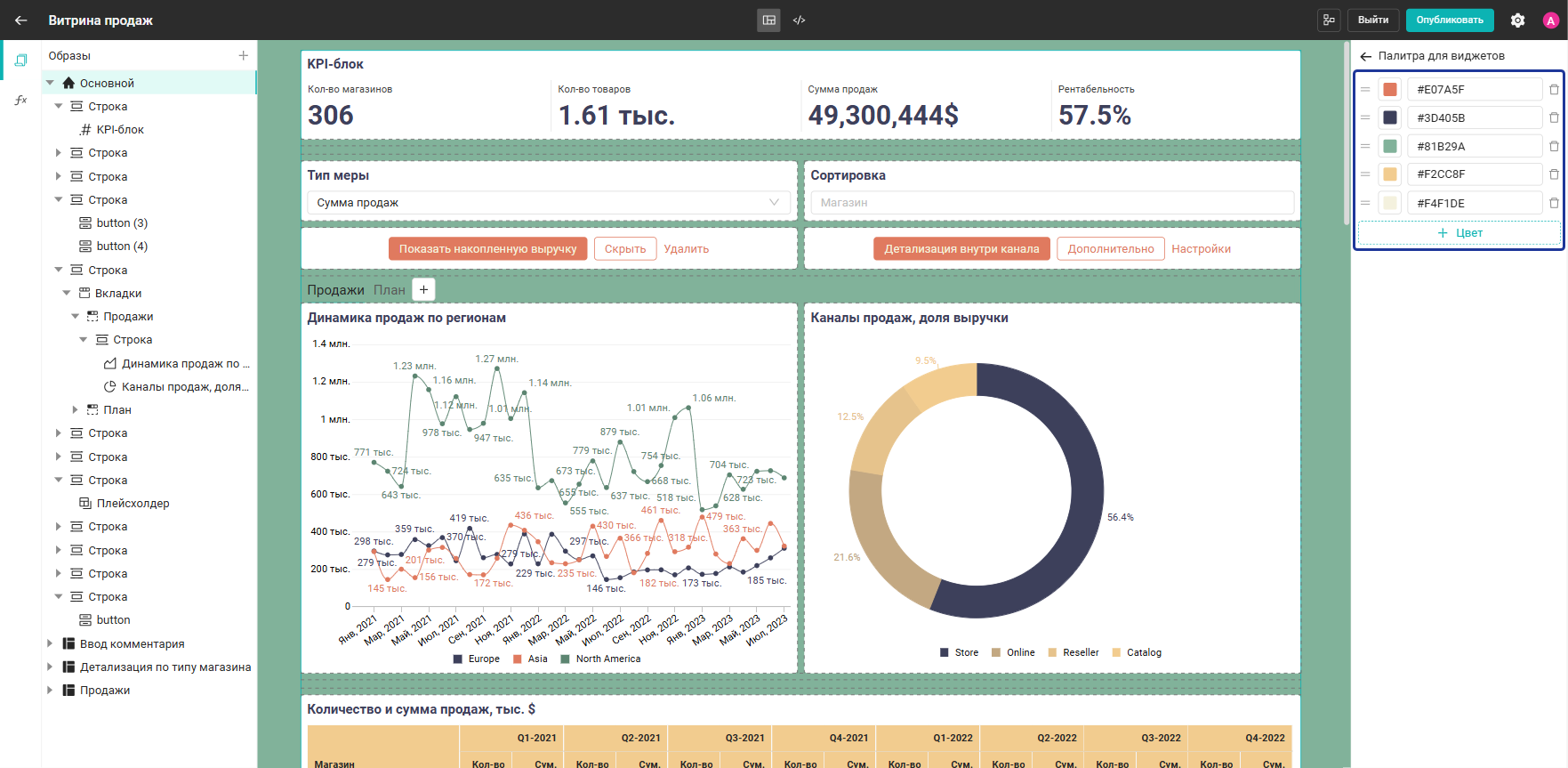1568x768 pixels.
Task: Click the Дополнительно button
Action: [x=1111, y=249]
